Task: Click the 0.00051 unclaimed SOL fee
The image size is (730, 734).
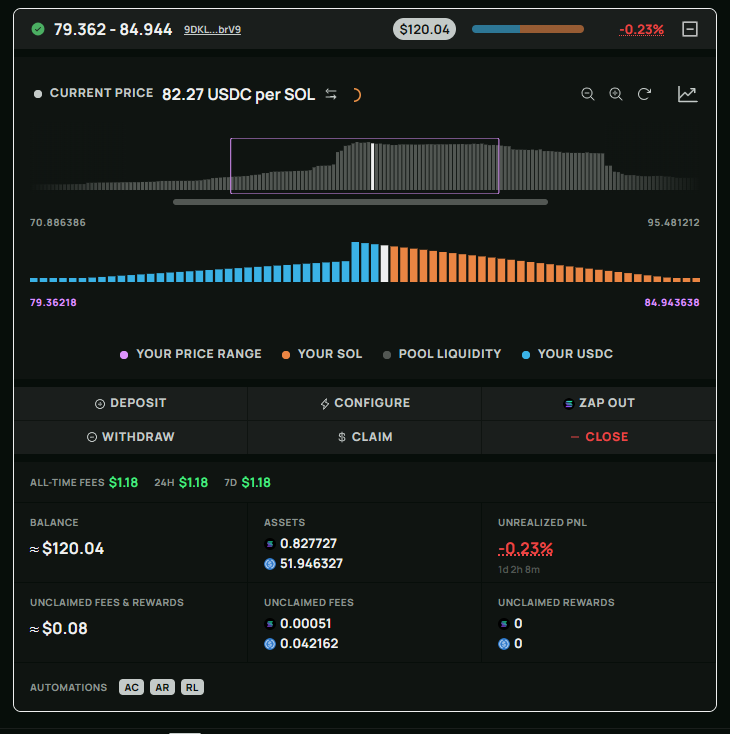Action: [x=305, y=624]
